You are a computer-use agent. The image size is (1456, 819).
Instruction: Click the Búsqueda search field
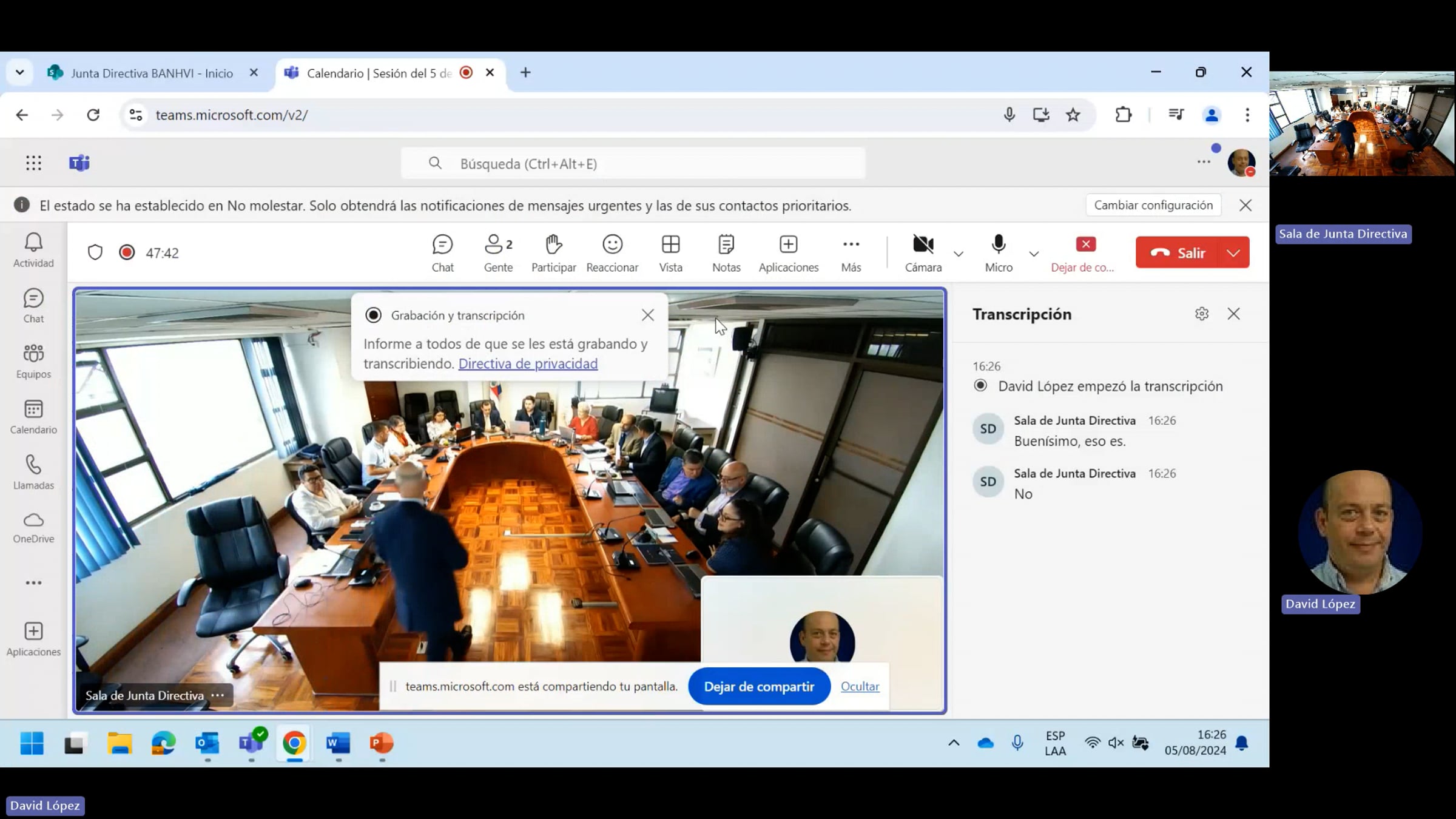coord(633,163)
